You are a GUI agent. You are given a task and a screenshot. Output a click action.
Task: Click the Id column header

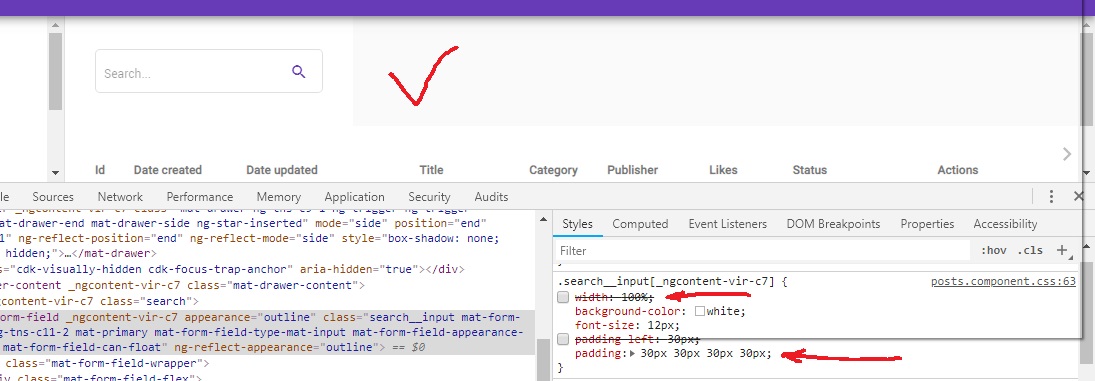(x=100, y=170)
